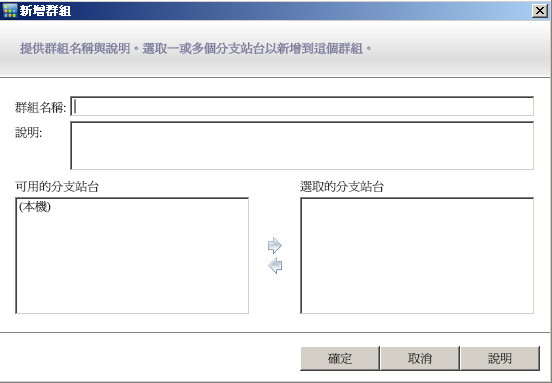The image size is (552, 383).
Task: Confirm with the 確定 button
Action: pyautogui.click(x=340, y=358)
